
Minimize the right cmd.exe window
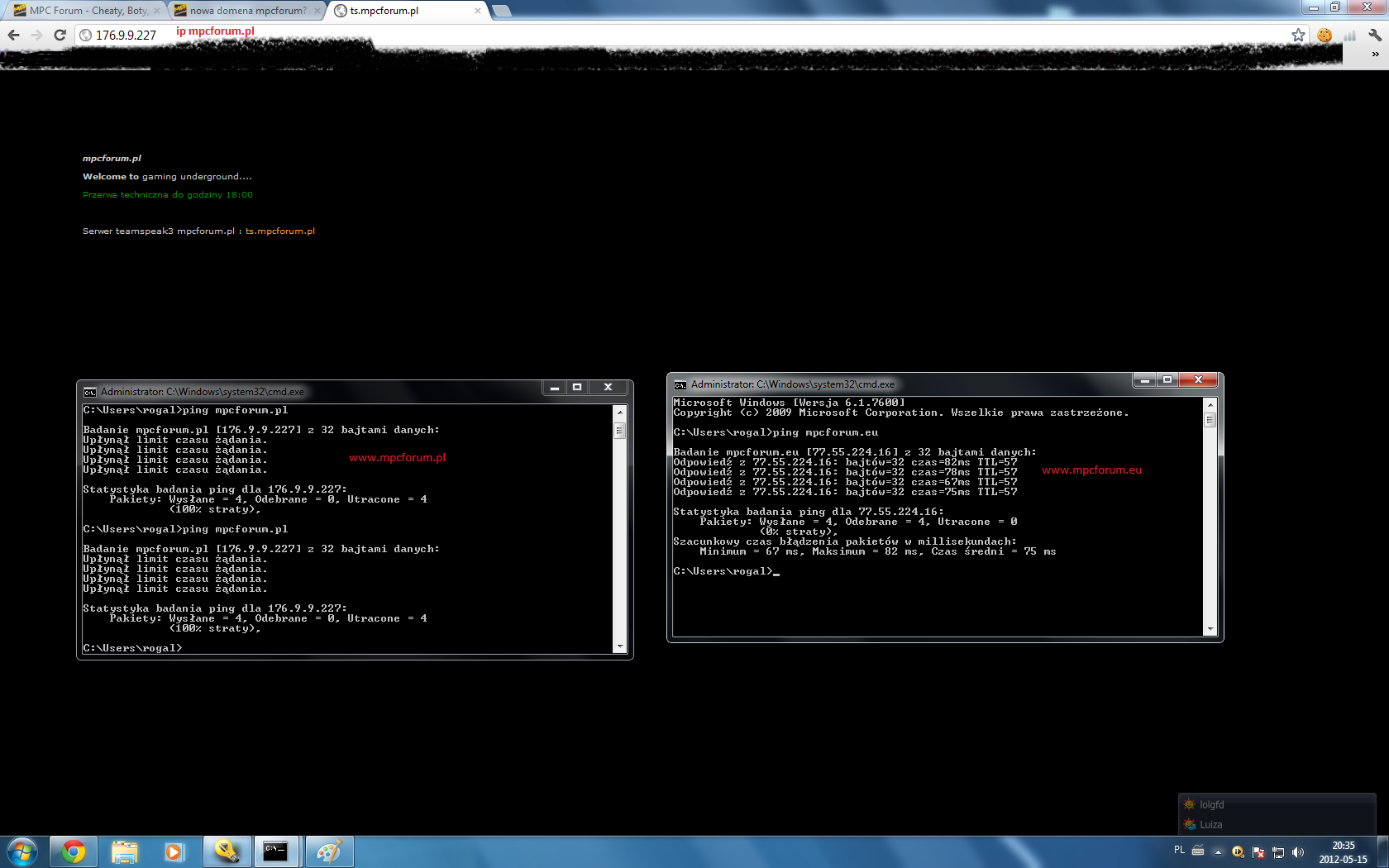pos(1144,380)
